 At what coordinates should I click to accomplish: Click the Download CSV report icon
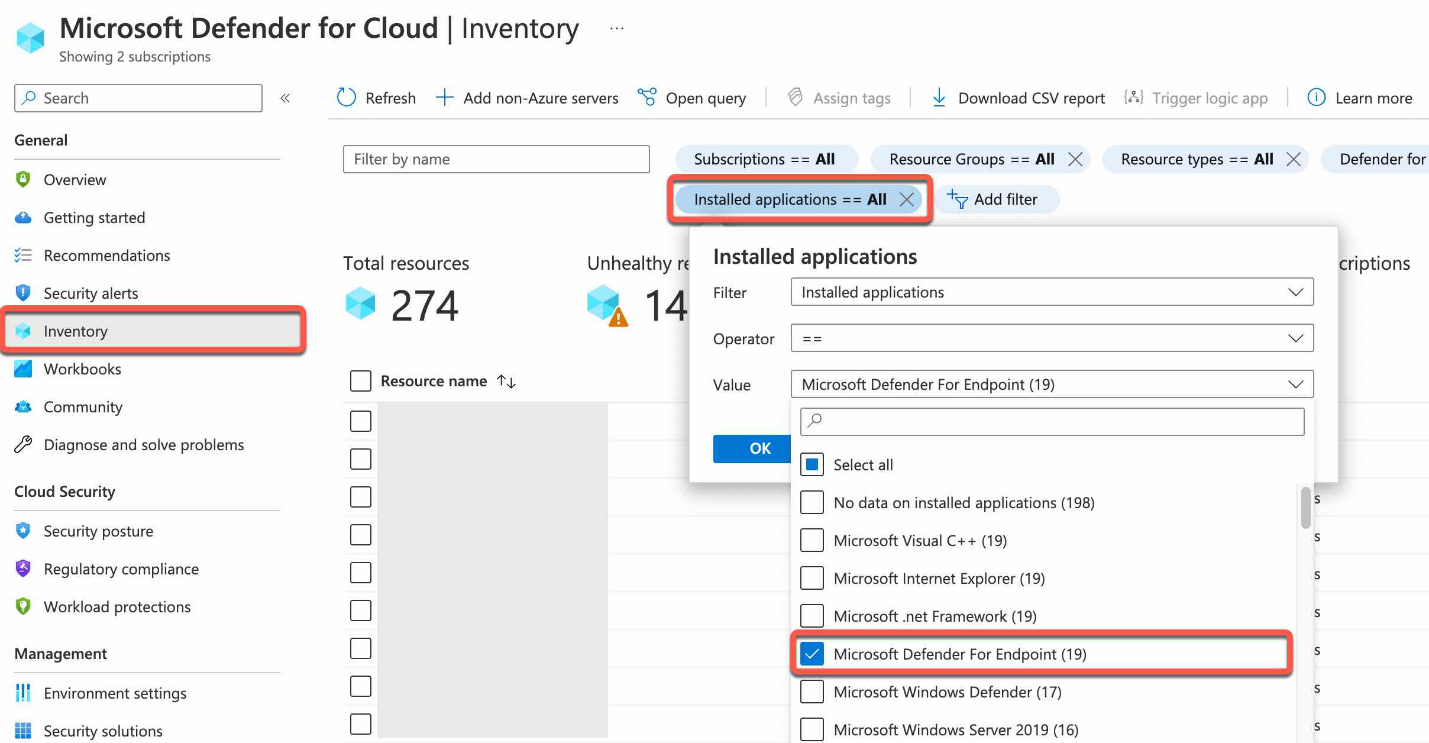coord(939,98)
